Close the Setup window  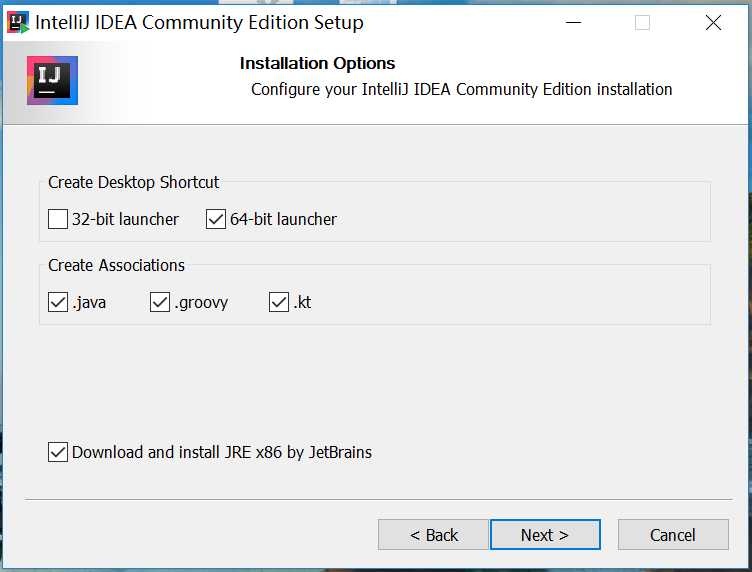point(713,23)
